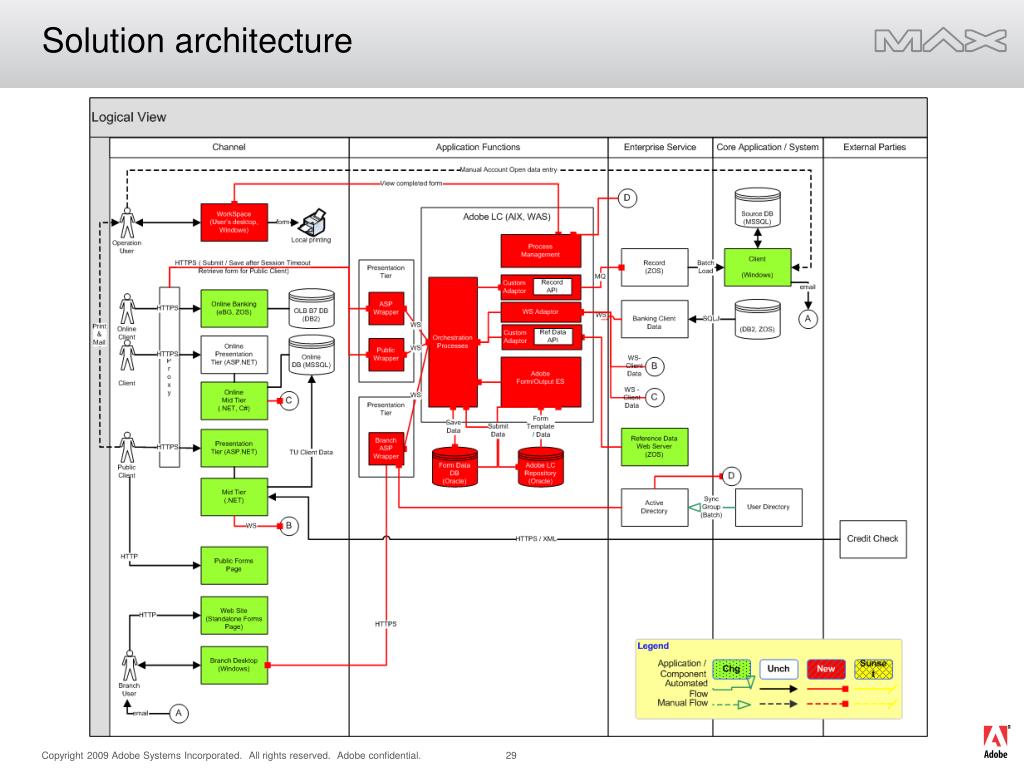This screenshot has width=1024, height=768.
Task: Select the Online Client person icon
Action: pos(127,308)
